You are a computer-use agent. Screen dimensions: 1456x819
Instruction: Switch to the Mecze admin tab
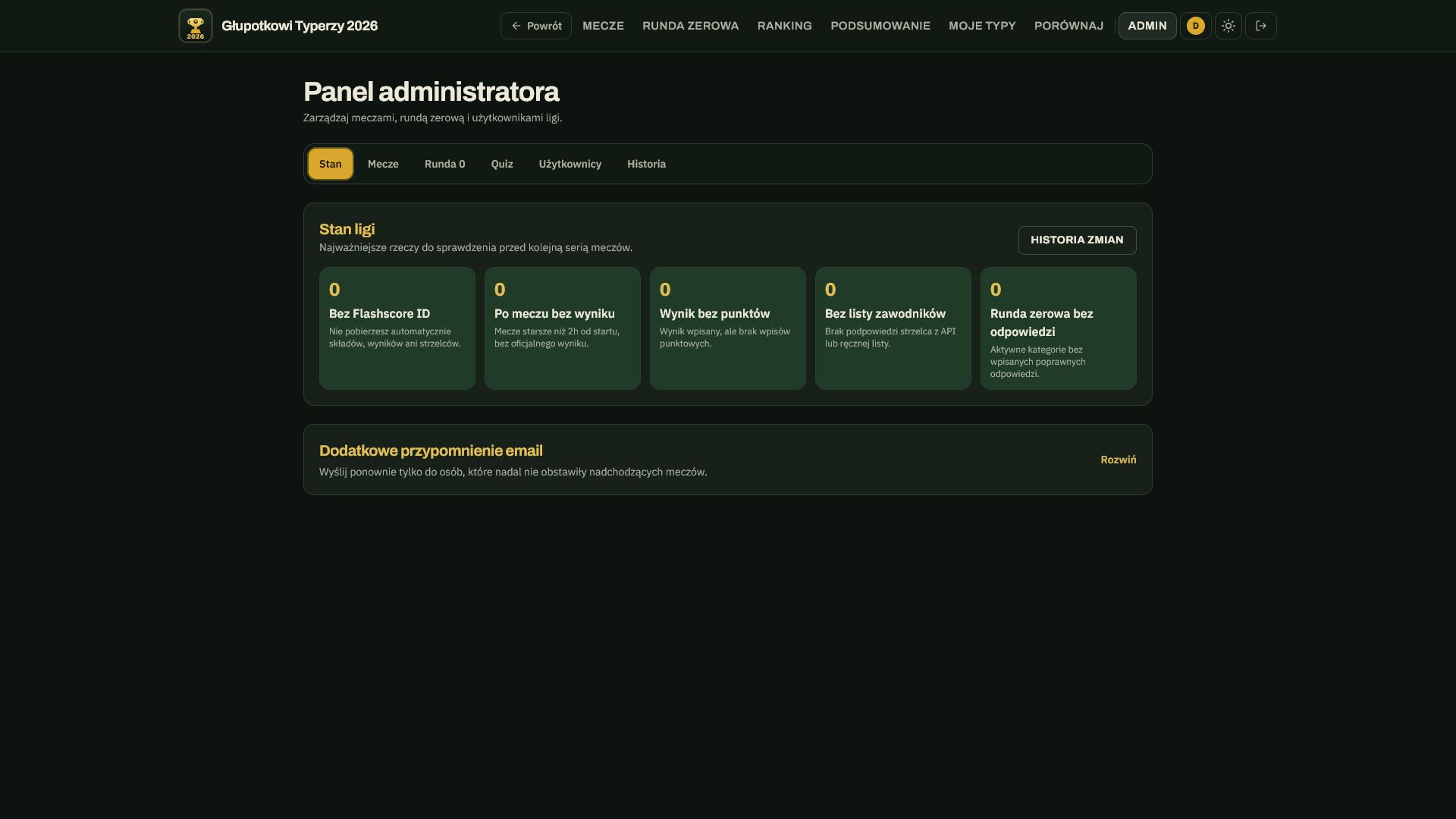point(383,164)
